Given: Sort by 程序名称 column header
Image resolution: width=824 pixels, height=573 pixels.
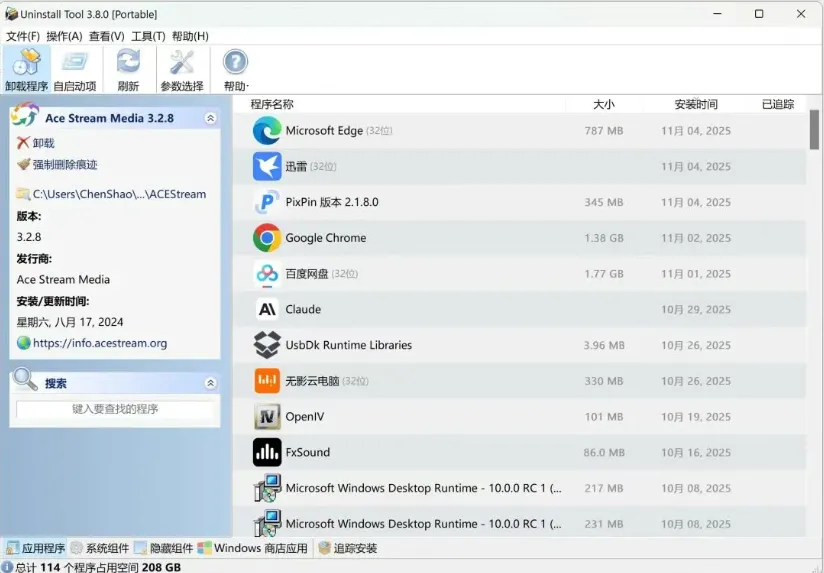Looking at the screenshot, I should pos(272,104).
